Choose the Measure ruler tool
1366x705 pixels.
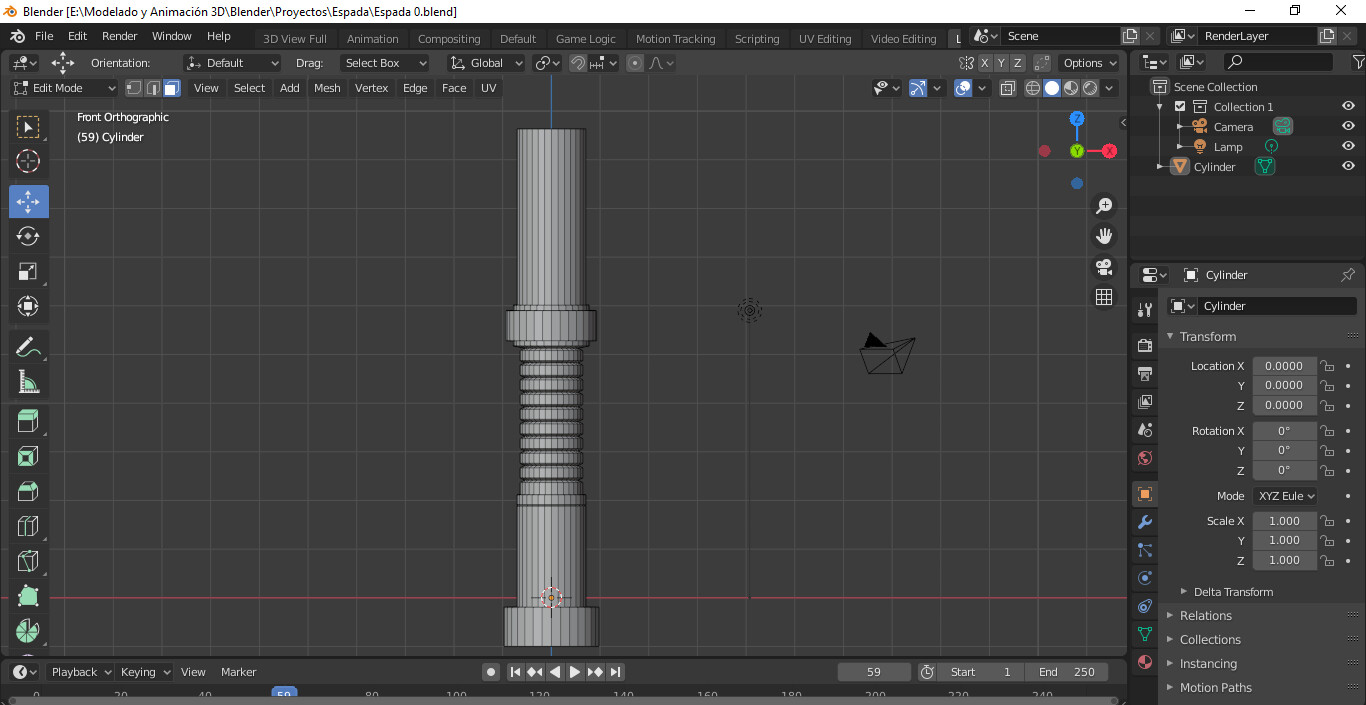pyautogui.click(x=28, y=382)
